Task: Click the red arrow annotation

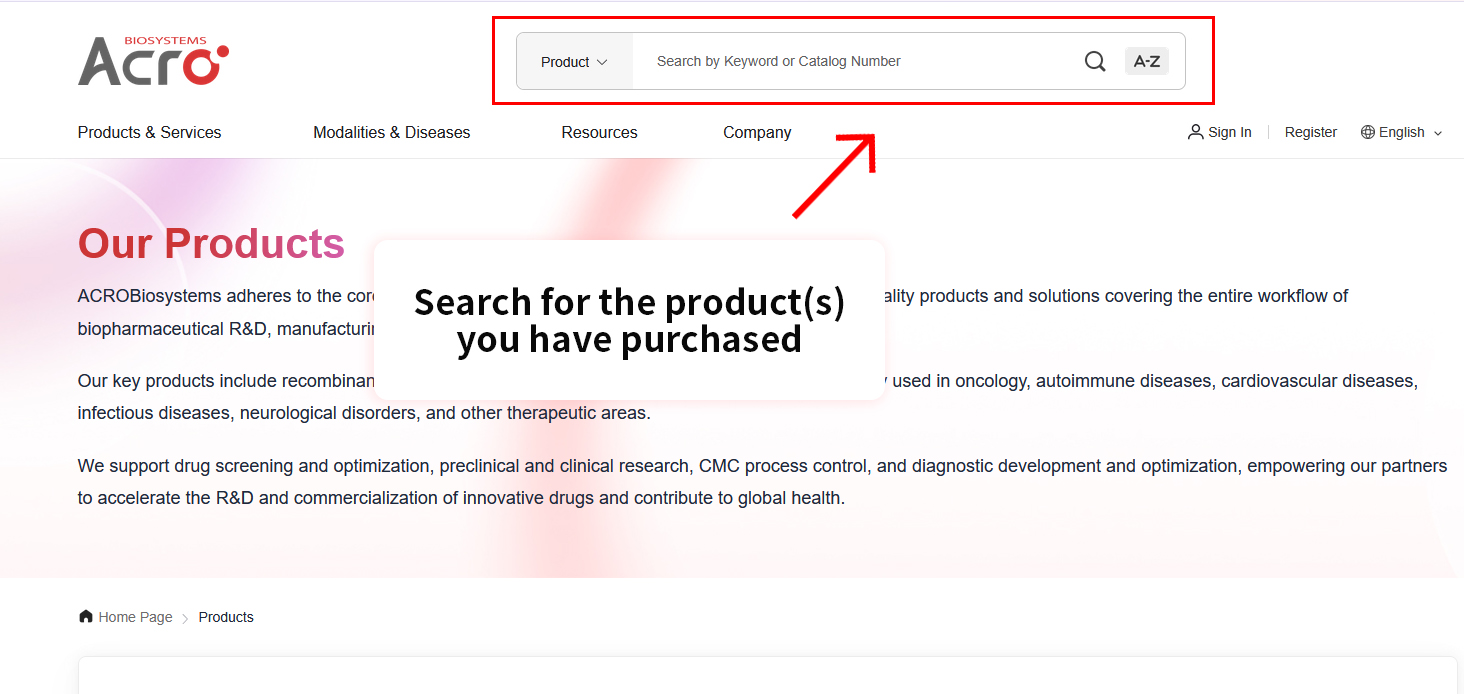Action: [x=835, y=175]
